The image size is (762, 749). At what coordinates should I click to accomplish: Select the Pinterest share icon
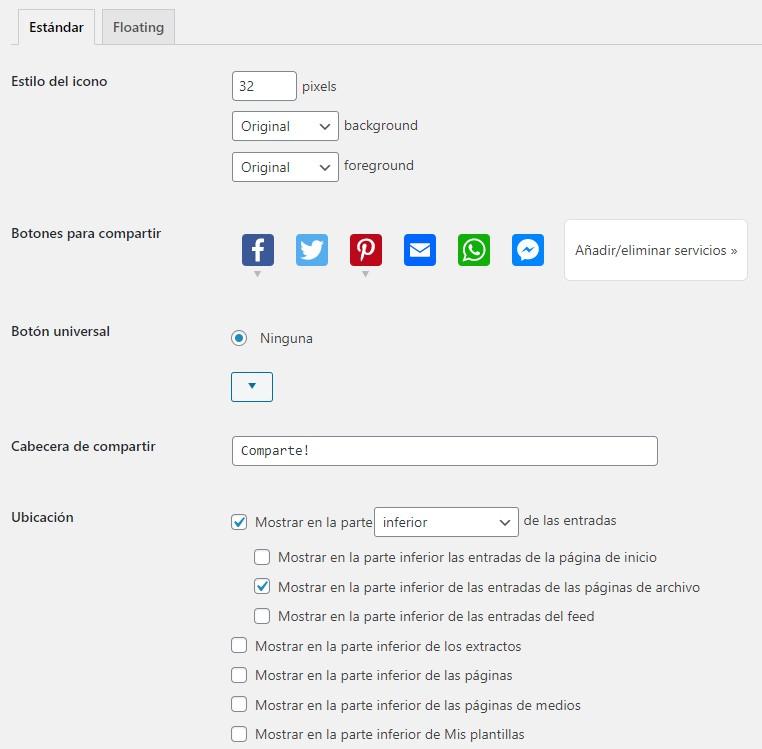click(x=366, y=250)
